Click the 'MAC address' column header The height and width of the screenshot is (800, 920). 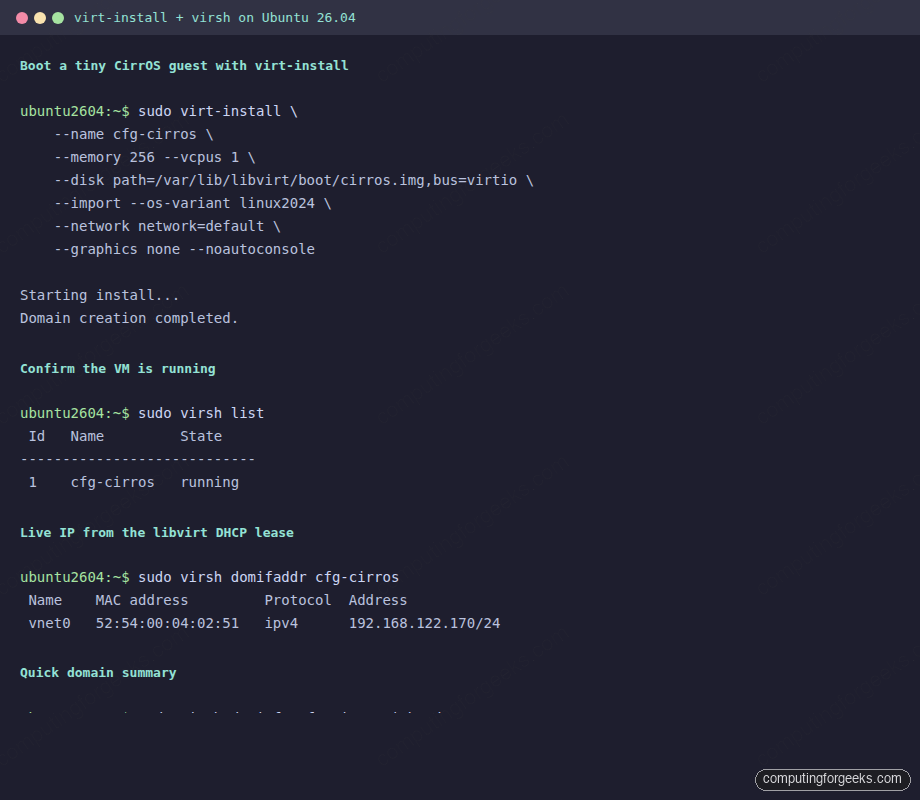point(142,600)
